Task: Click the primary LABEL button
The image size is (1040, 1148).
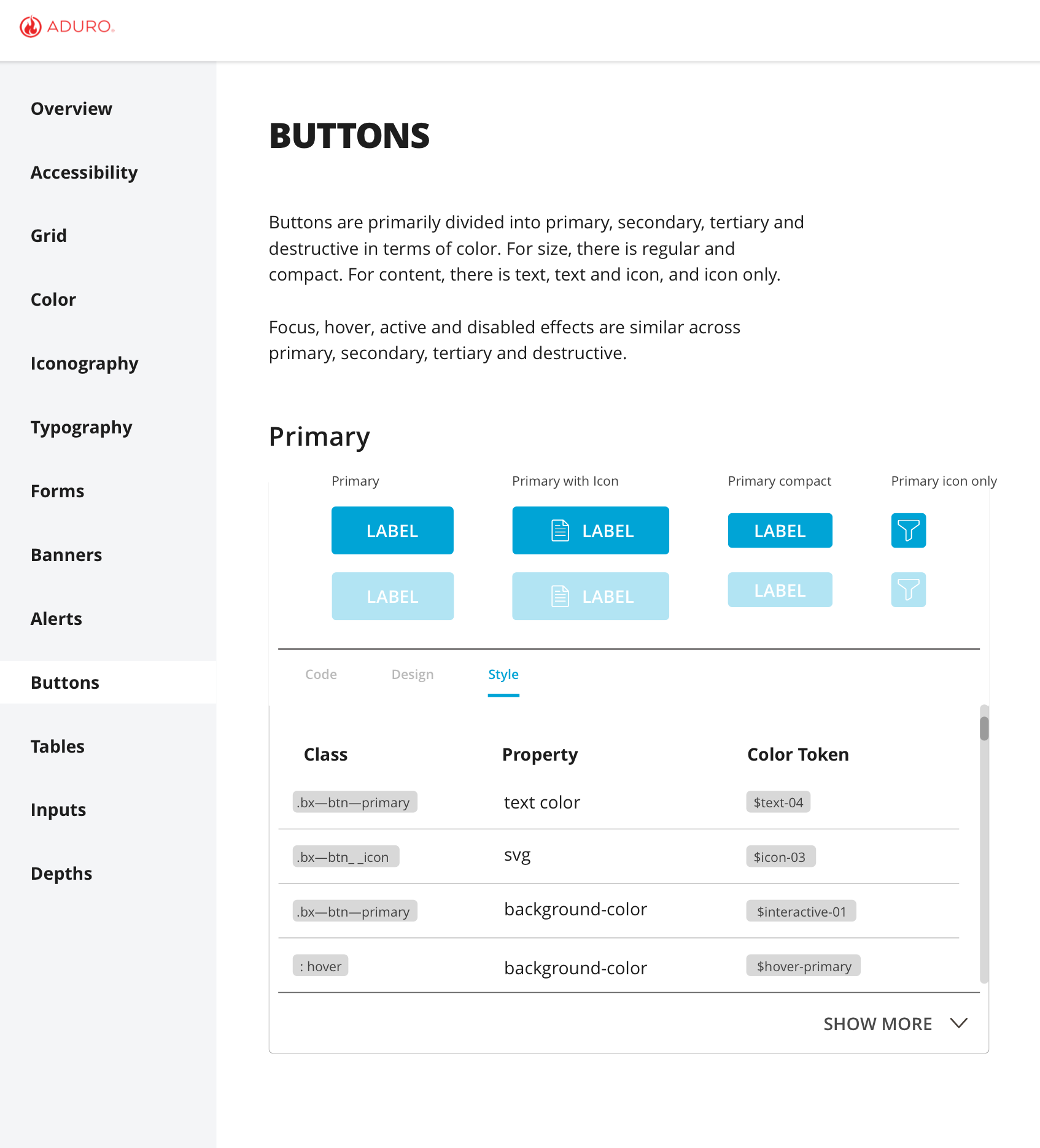Action: coord(392,530)
